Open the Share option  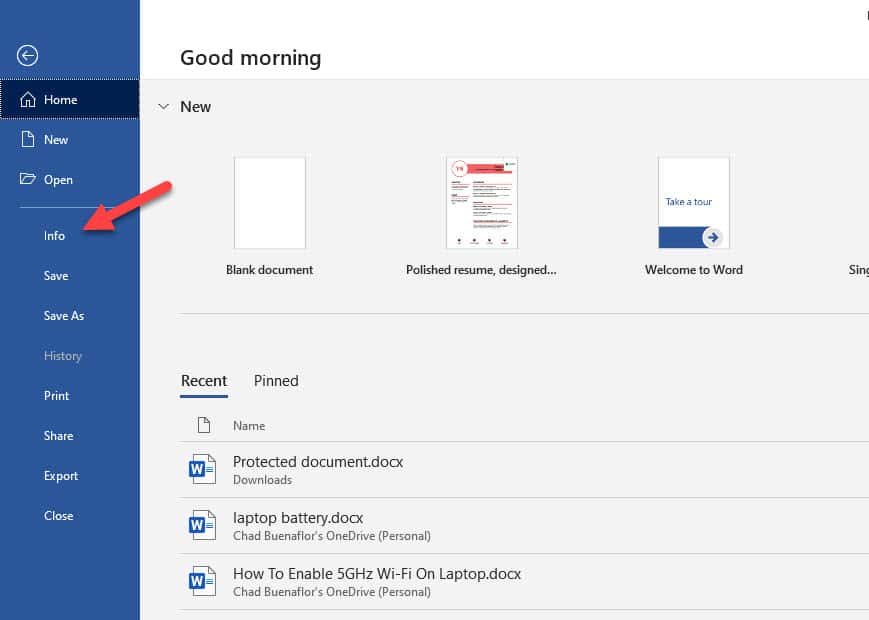click(58, 435)
